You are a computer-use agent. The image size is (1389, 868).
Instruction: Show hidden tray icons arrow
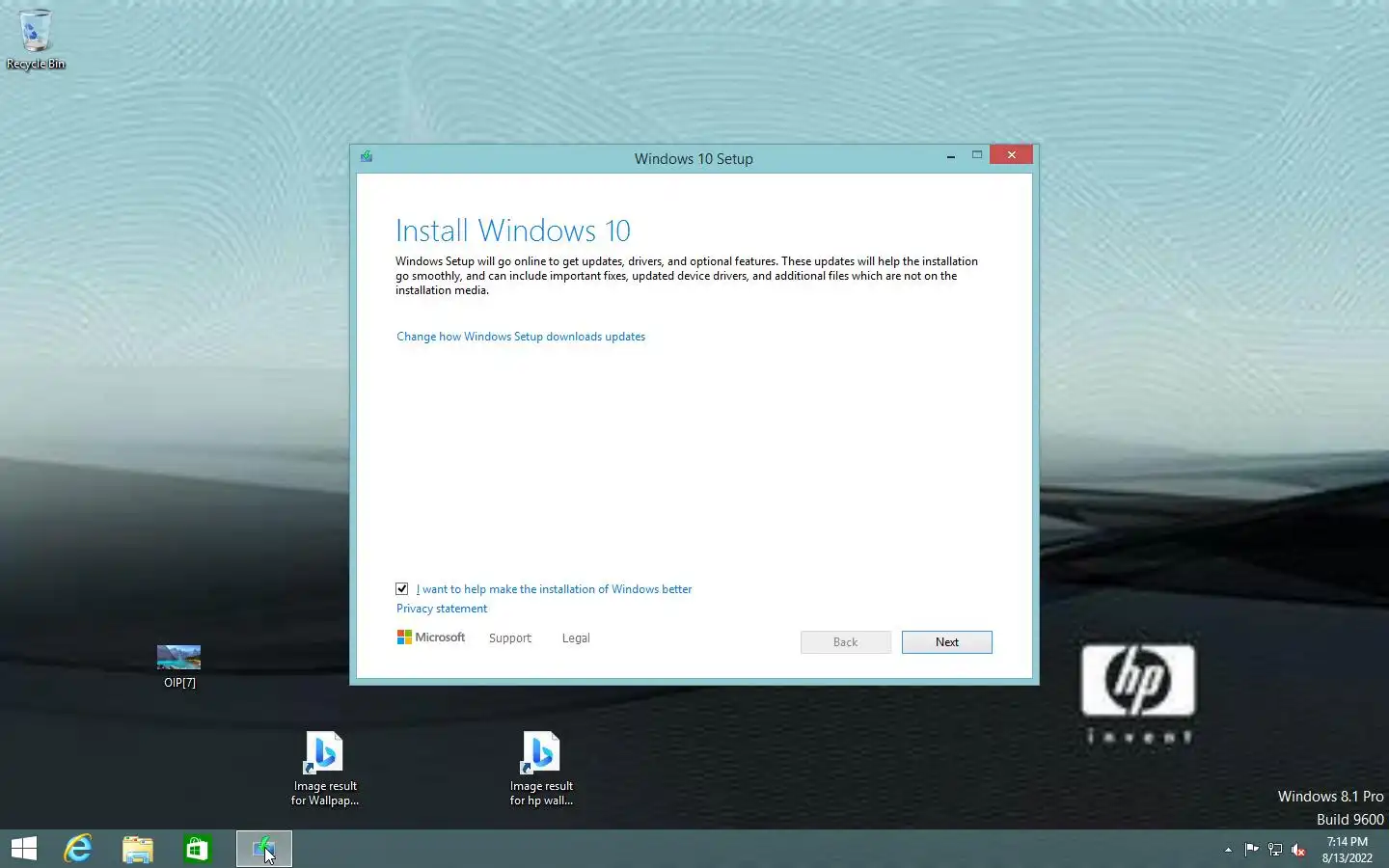coord(1228,850)
